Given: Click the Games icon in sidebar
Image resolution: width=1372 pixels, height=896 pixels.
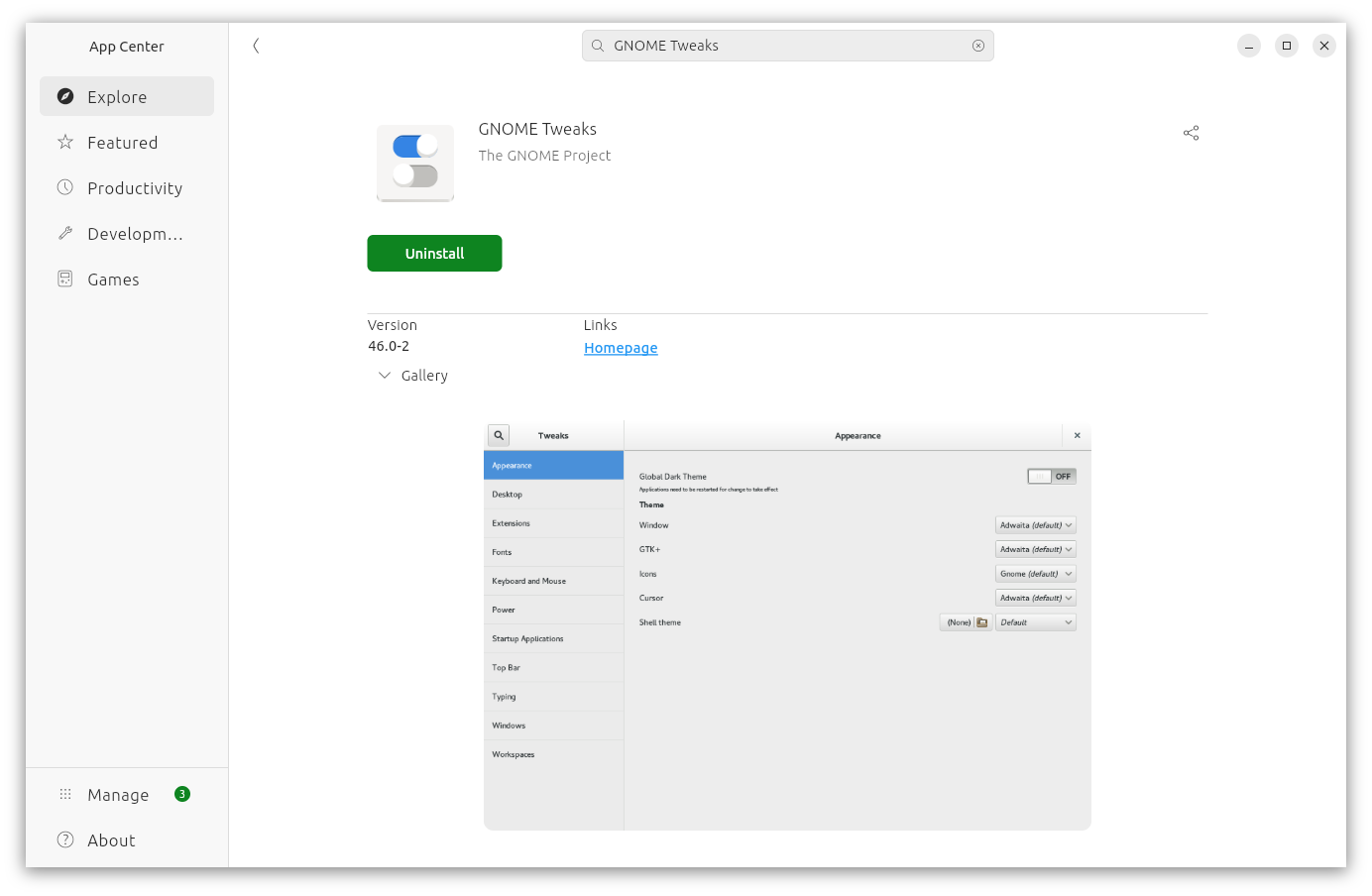Looking at the screenshot, I should (65, 279).
